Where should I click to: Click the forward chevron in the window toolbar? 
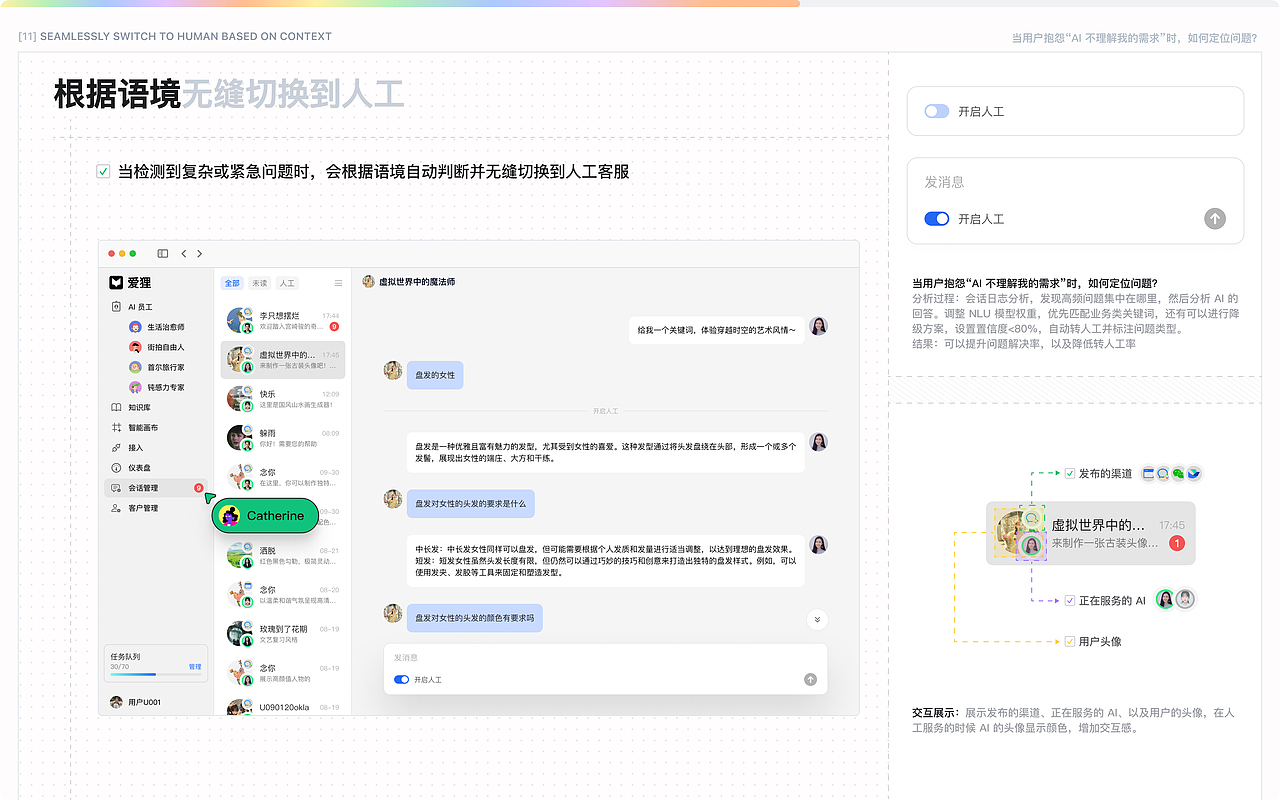[200, 253]
